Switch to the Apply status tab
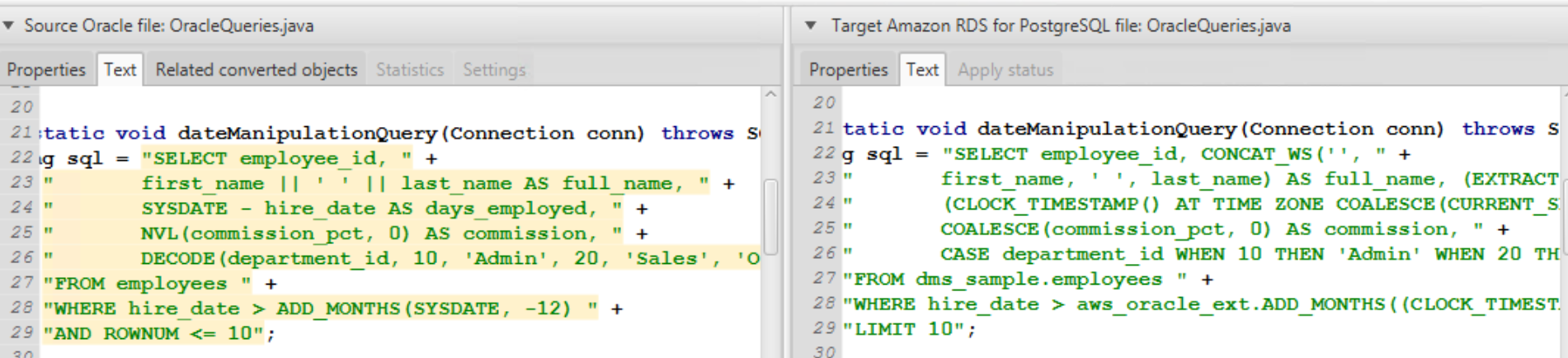The width and height of the screenshot is (1568, 358). pos(1005,70)
